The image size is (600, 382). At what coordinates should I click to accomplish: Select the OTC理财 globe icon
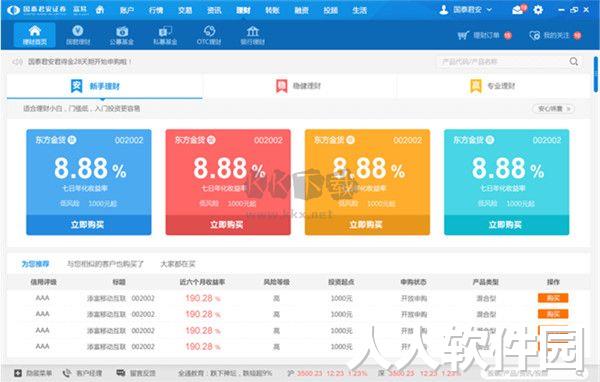209,31
